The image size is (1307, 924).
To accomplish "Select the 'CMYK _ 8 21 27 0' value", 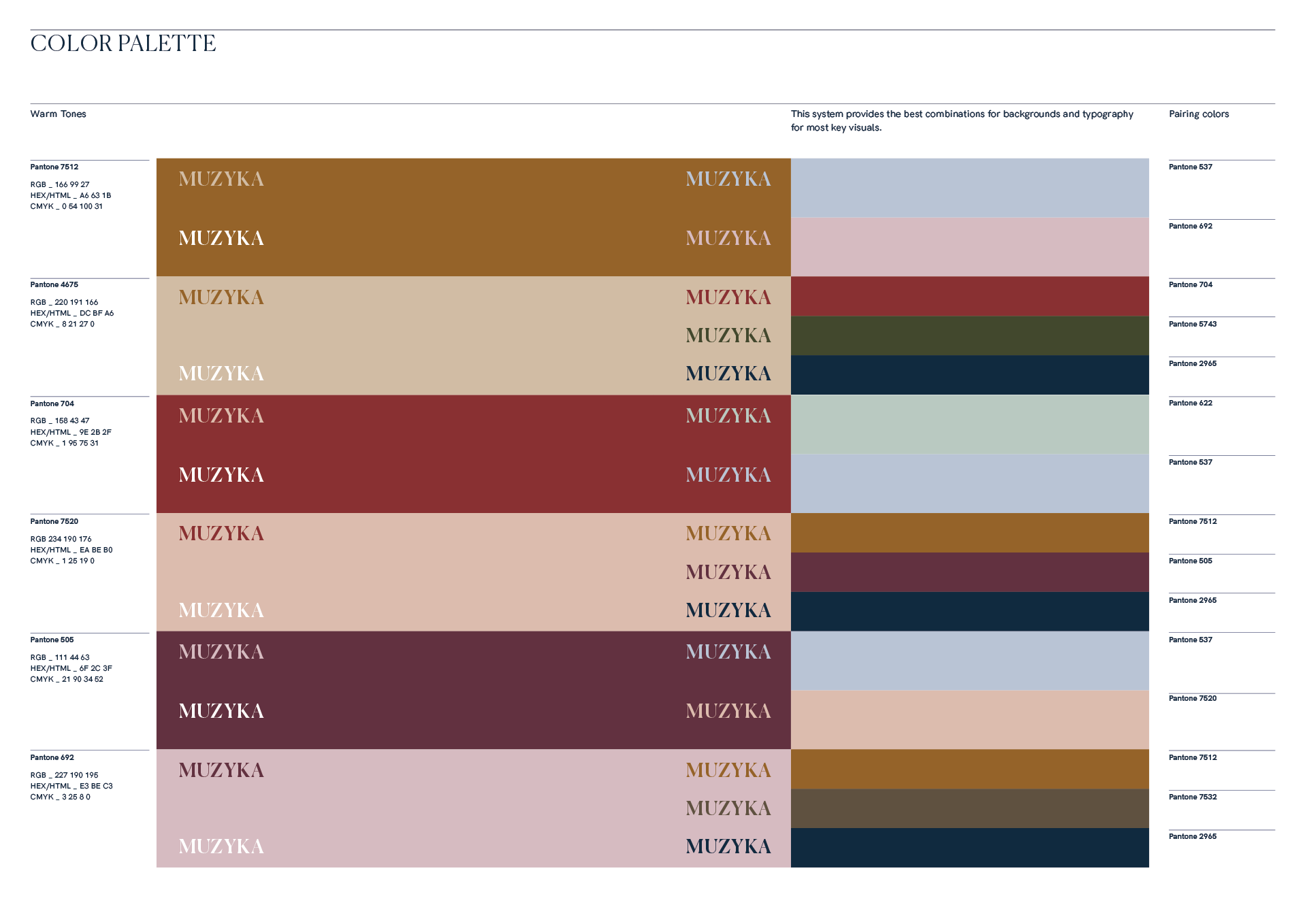I will pyautogui.click(x=62, y=324).
